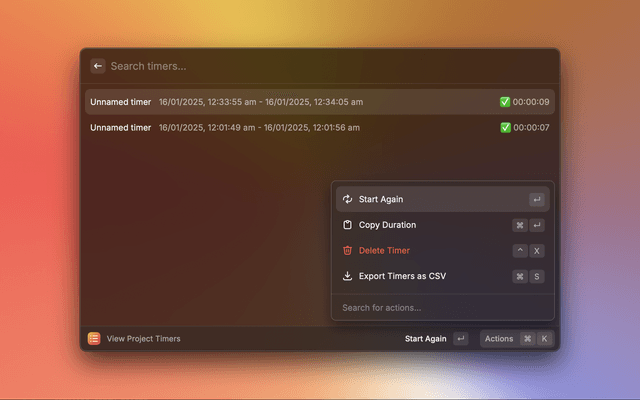Toggle the Actions panel button in footer

[516, 339]
